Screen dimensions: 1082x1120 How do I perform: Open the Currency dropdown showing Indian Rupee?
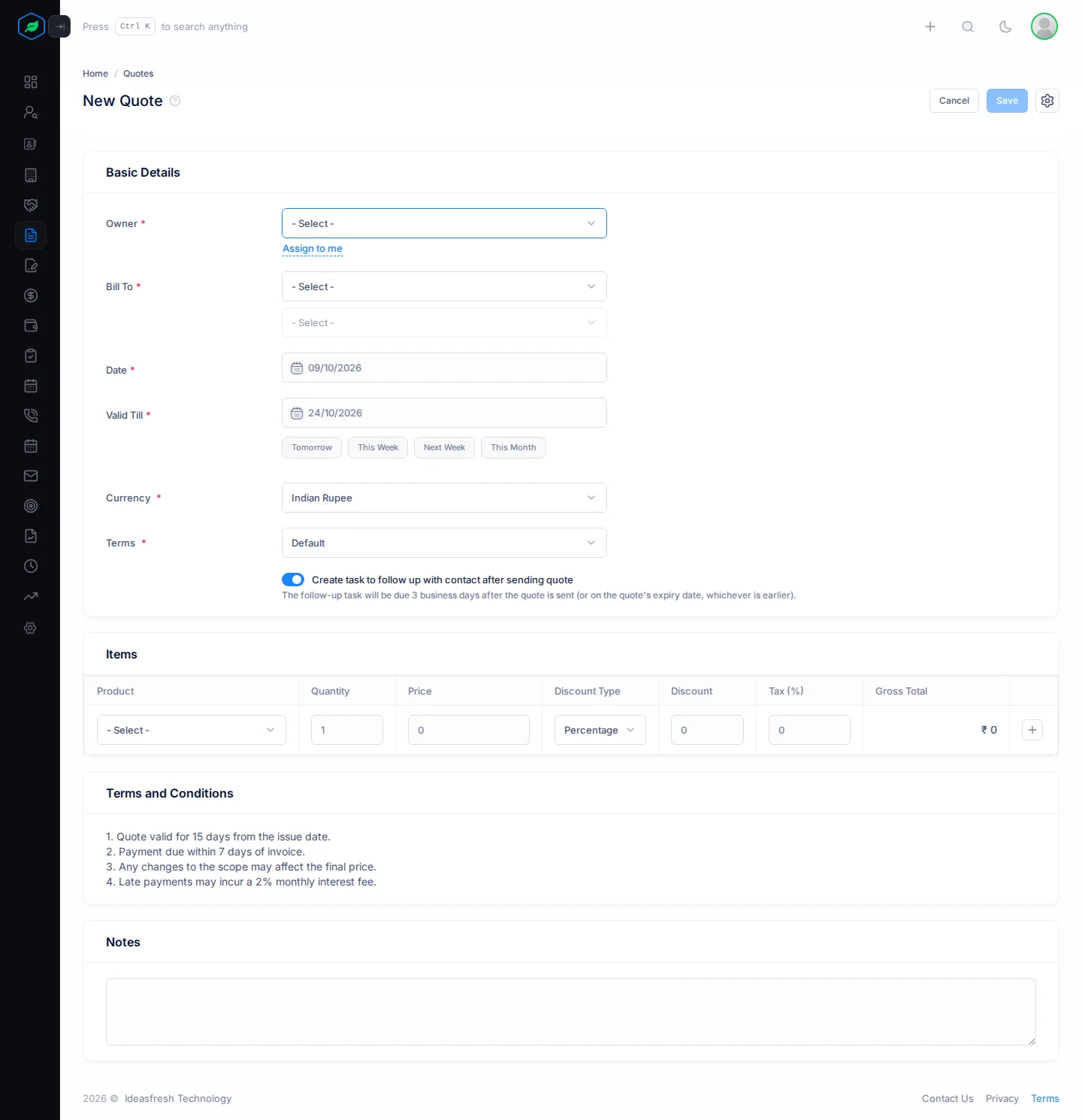444,498
